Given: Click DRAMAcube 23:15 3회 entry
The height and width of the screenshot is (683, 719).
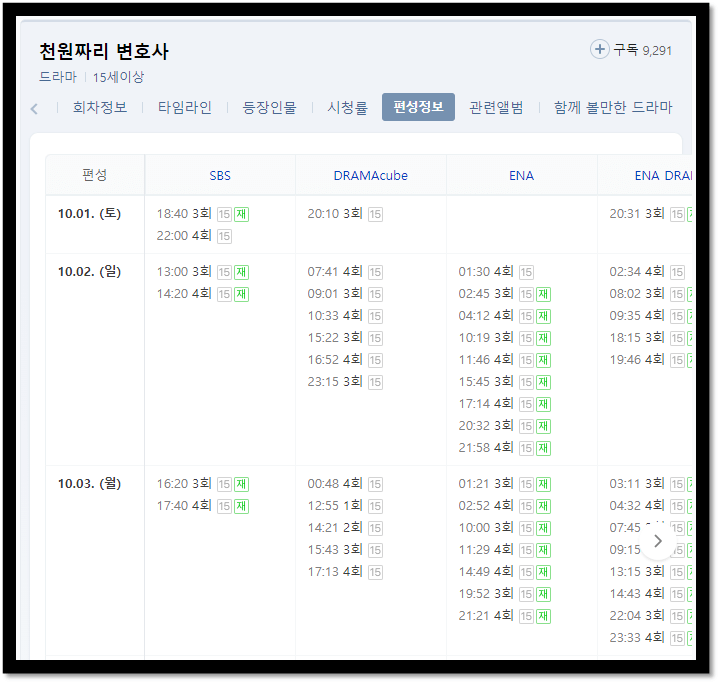Looking at the screenshot, I should pyautogui.click(x=345, y=382).
